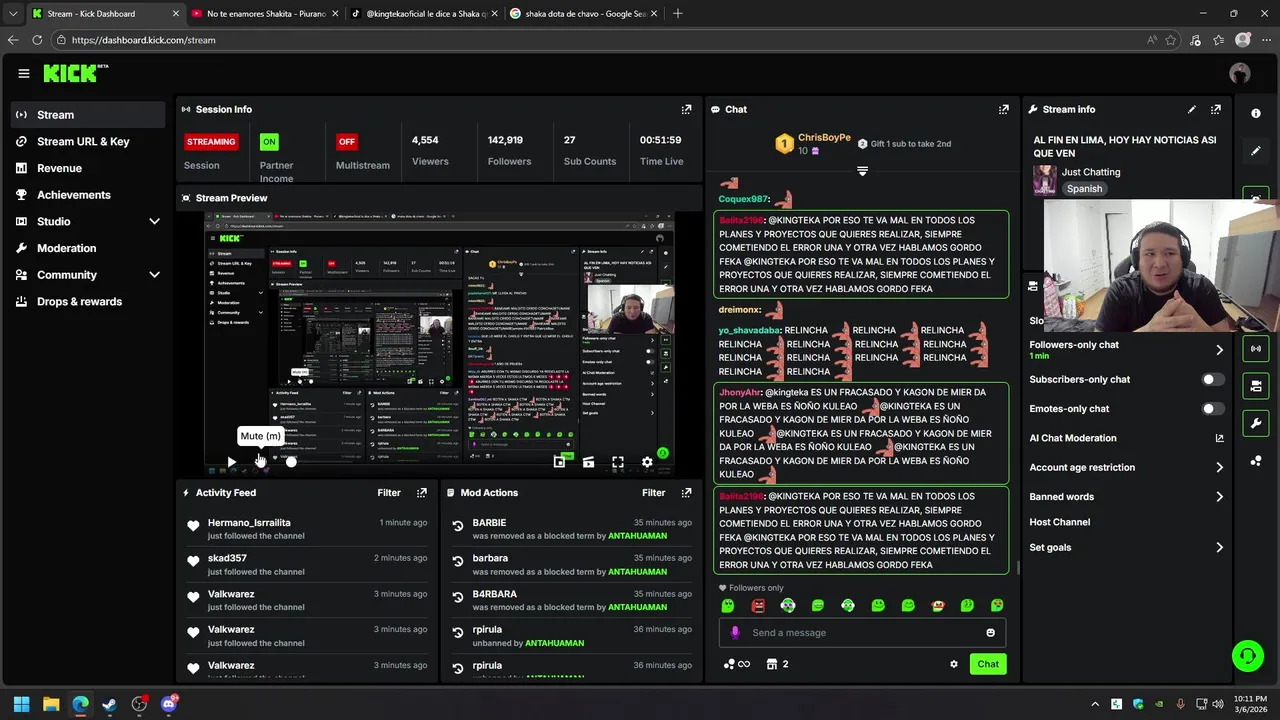
Task: Open Achievements in sidebar
Action: [x=88, y=195]
